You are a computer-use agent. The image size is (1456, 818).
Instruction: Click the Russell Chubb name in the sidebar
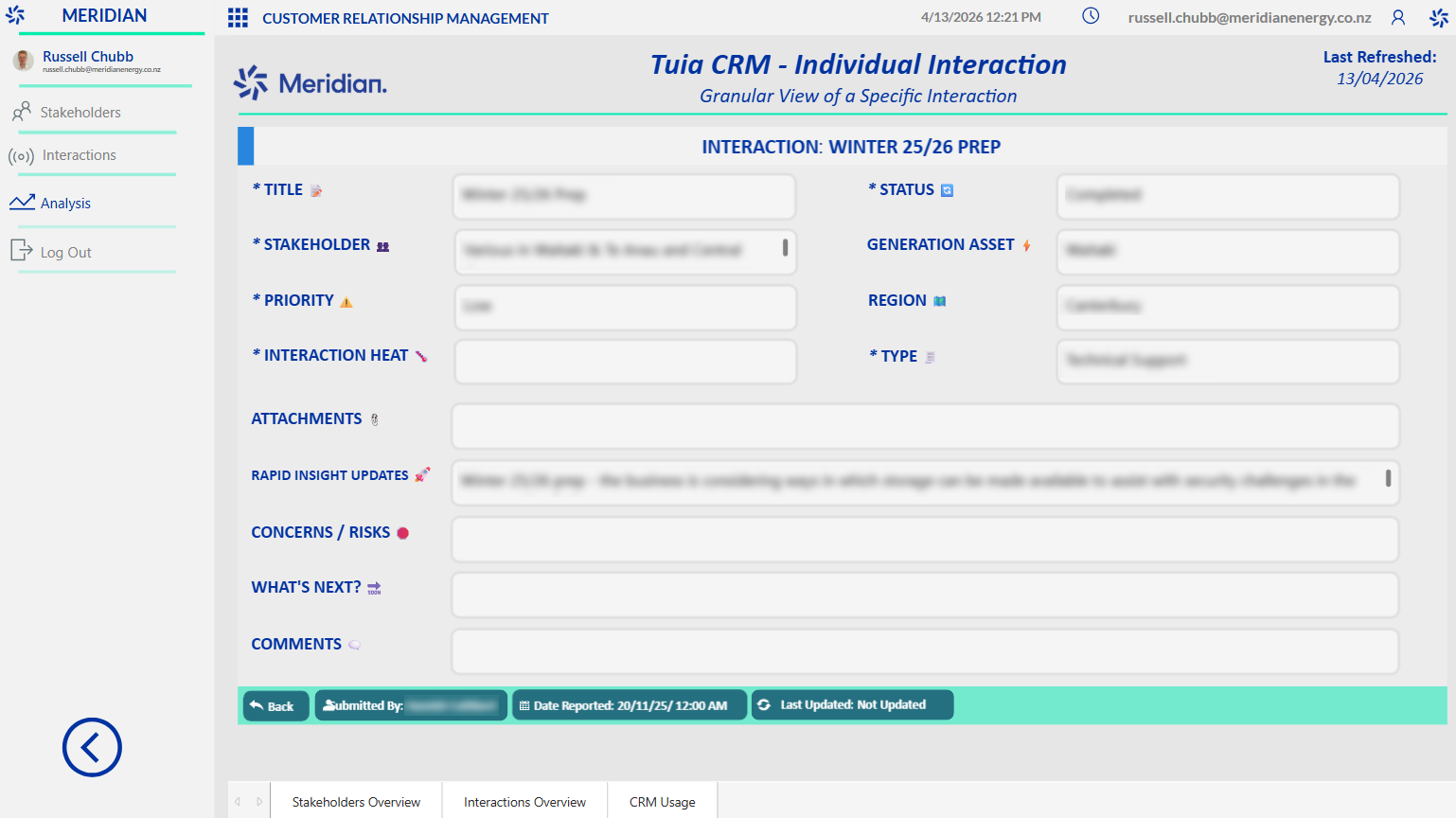(x=88, y=57)
